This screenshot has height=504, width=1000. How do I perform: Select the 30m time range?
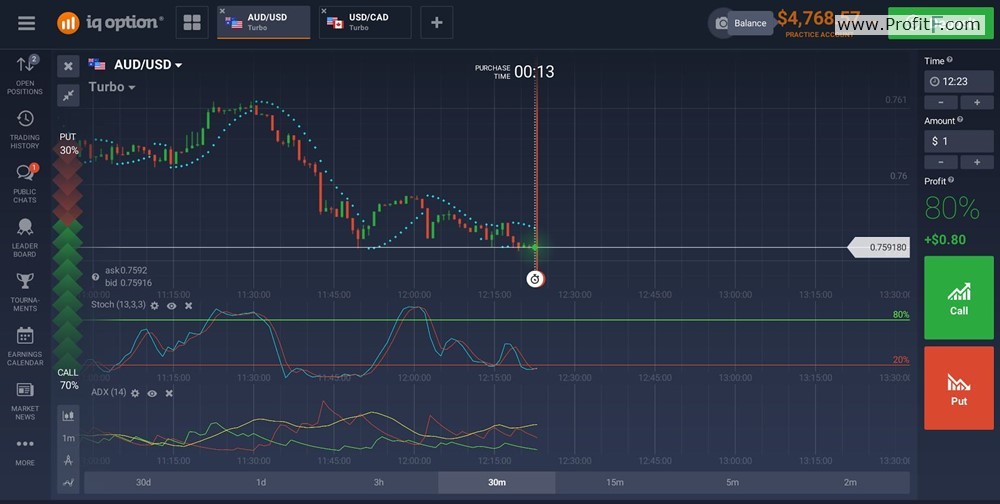point(497,482)
